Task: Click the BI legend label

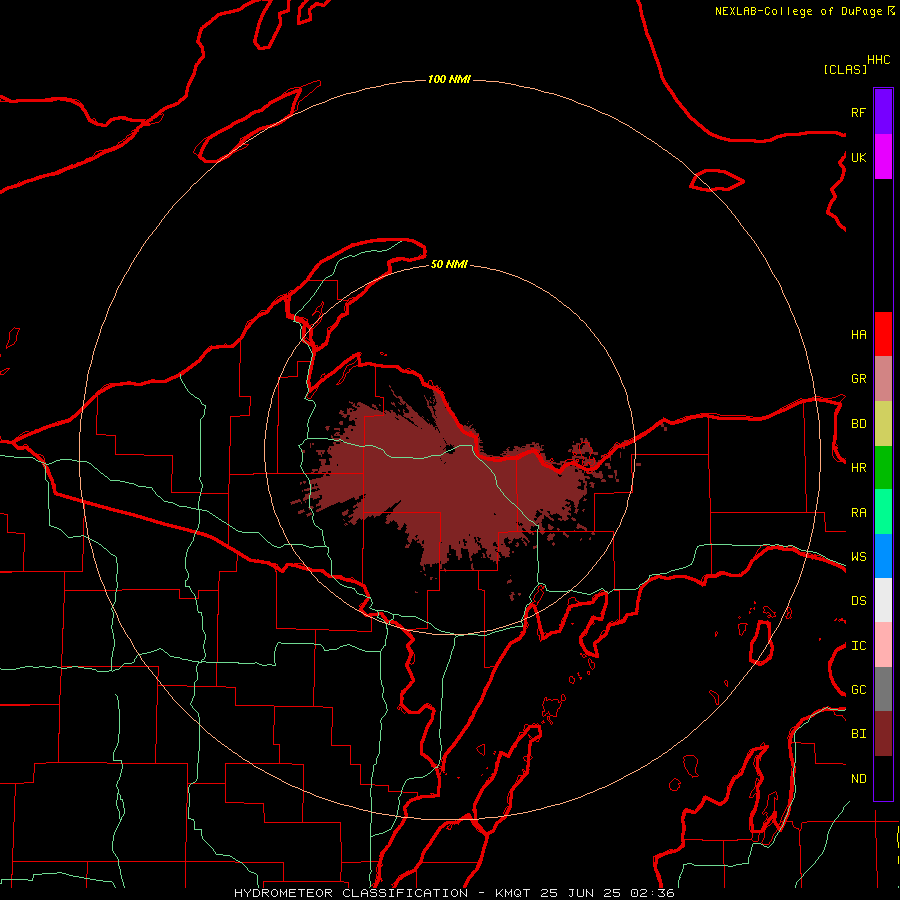Action: pos(858,734)
